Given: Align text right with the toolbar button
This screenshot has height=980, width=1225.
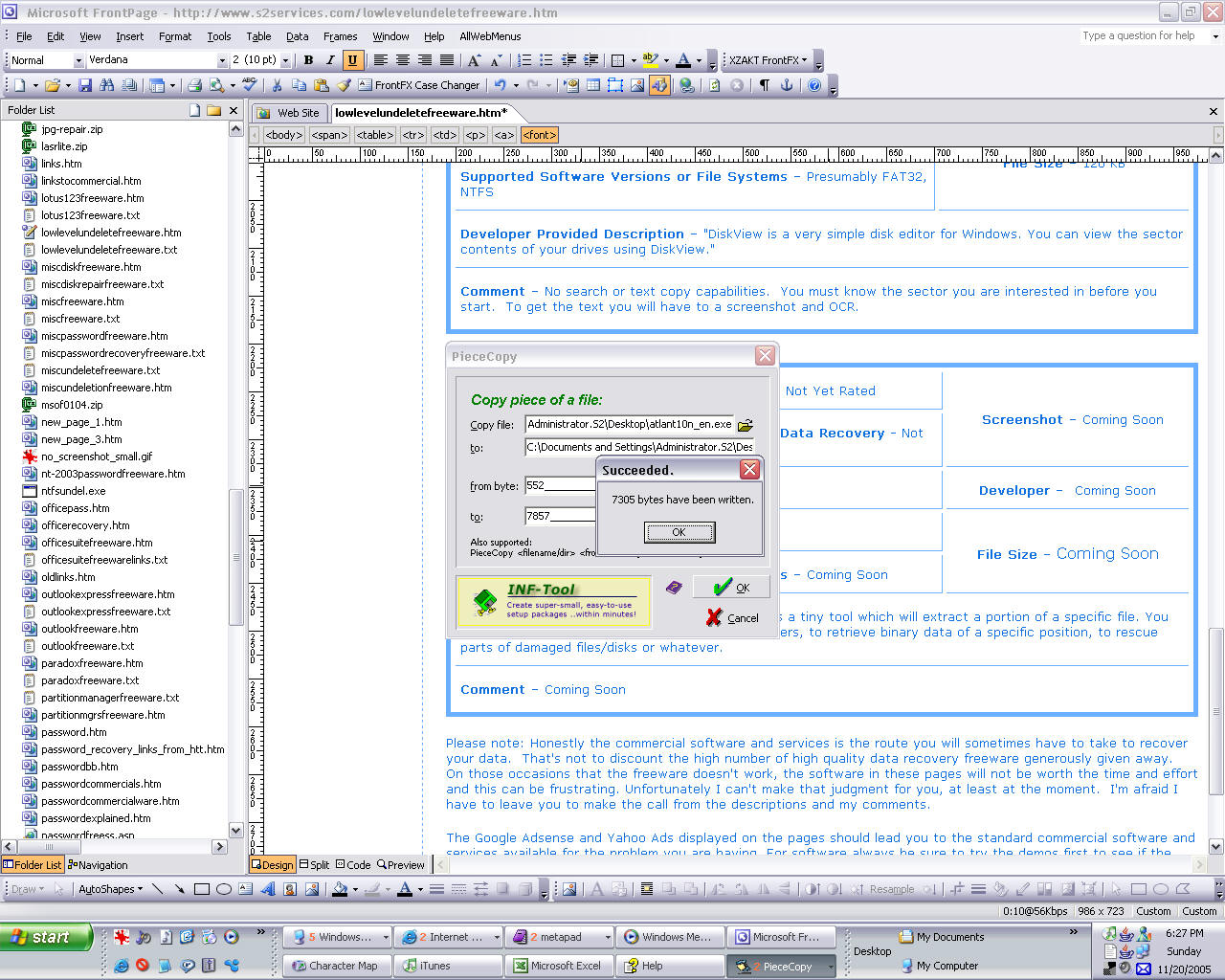Looking at the screenshot, I should pos(425,60).
